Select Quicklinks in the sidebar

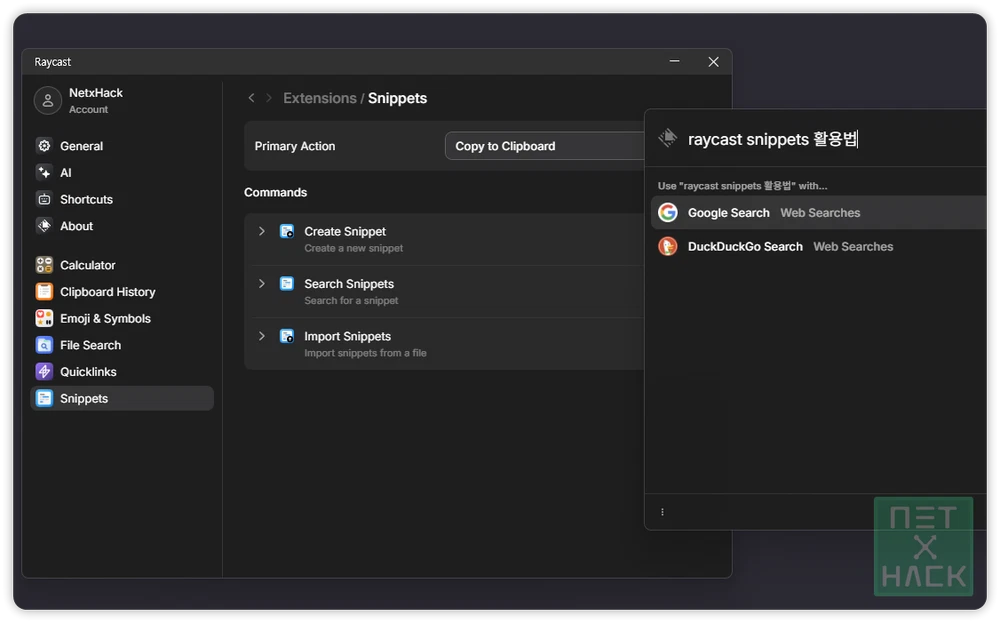[x=122, y=372]
